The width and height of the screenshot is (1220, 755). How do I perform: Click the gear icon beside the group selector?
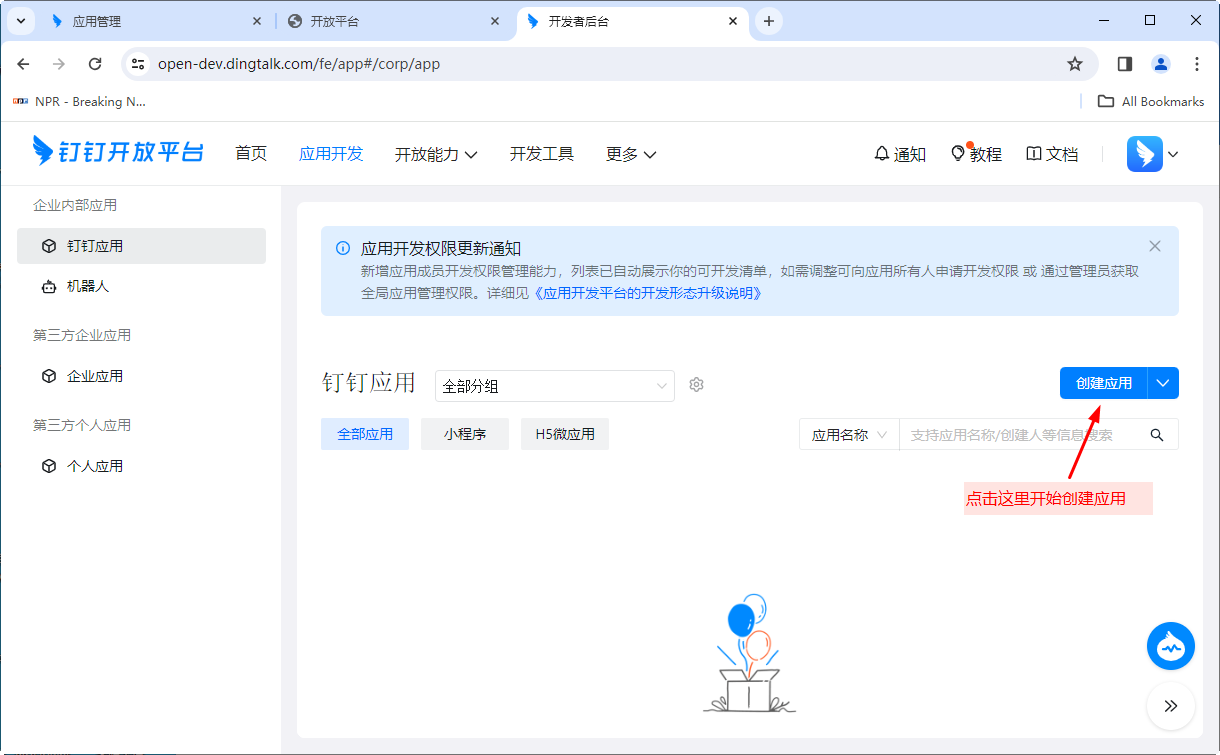(697, 385)
